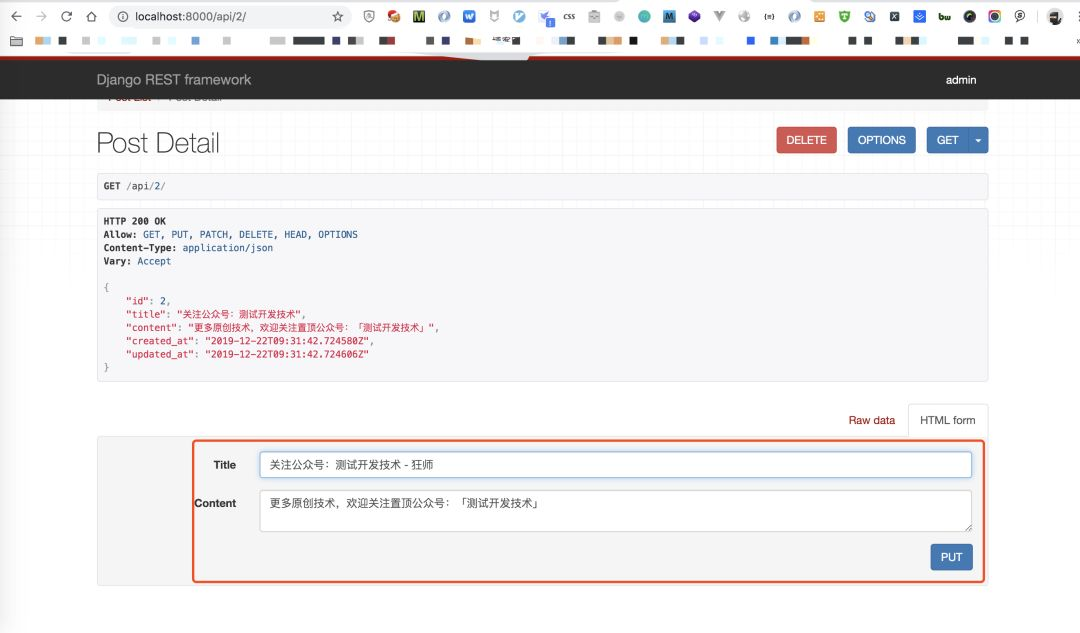The image size is (1080, 633).
Task: Click the "updated_at" timestamp value
Action: tap(287, 354)
